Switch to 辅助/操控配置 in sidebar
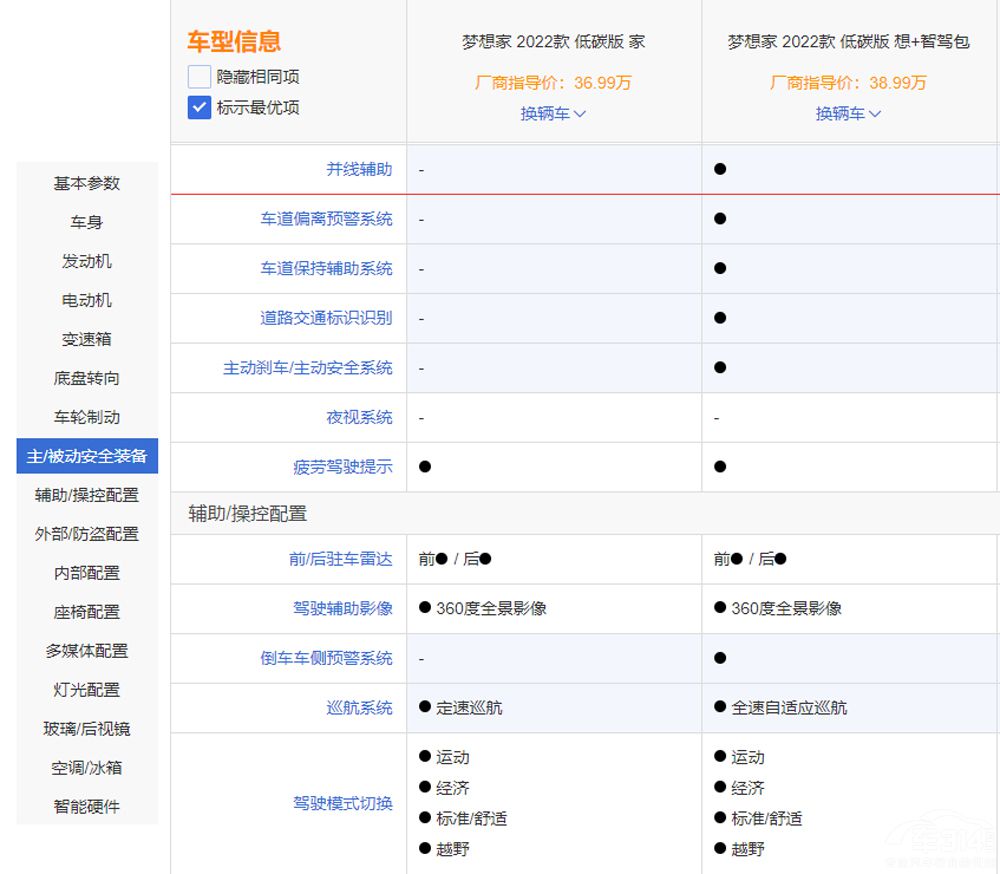Image resolution: width=1000 pixels, height=874 pixels. (x=87, y=495)
